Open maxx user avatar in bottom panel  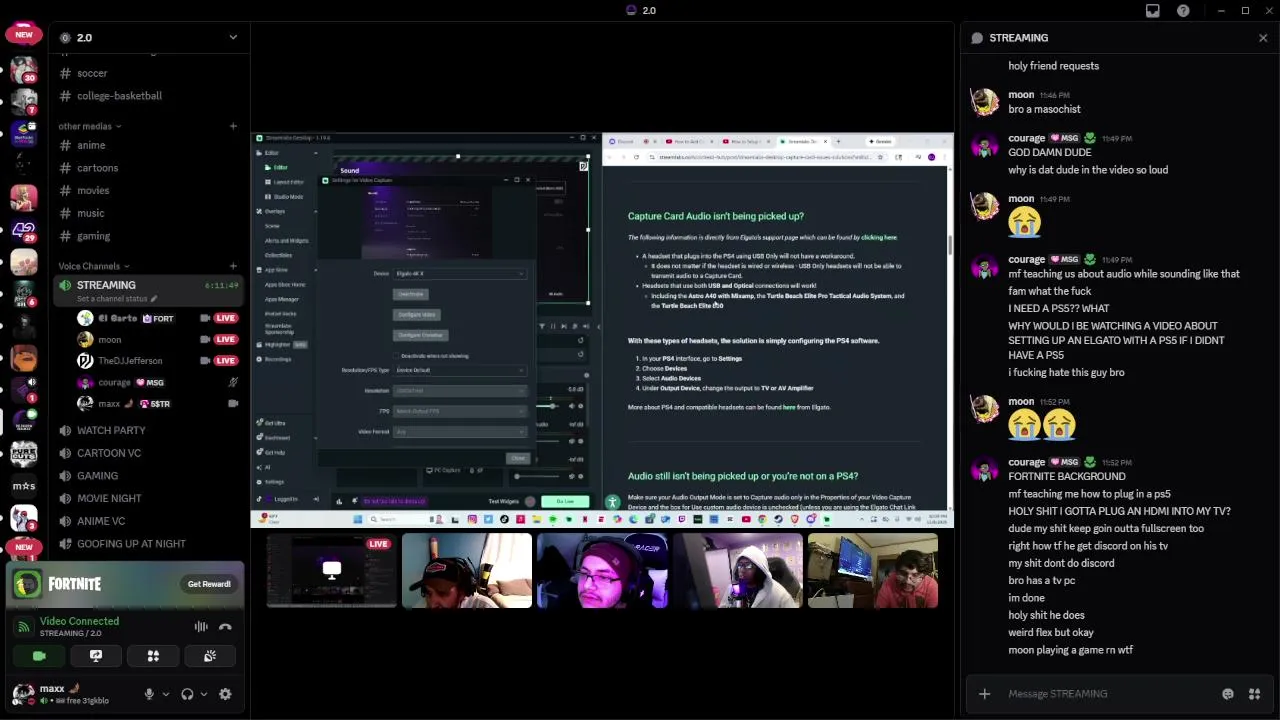(23, 694)
